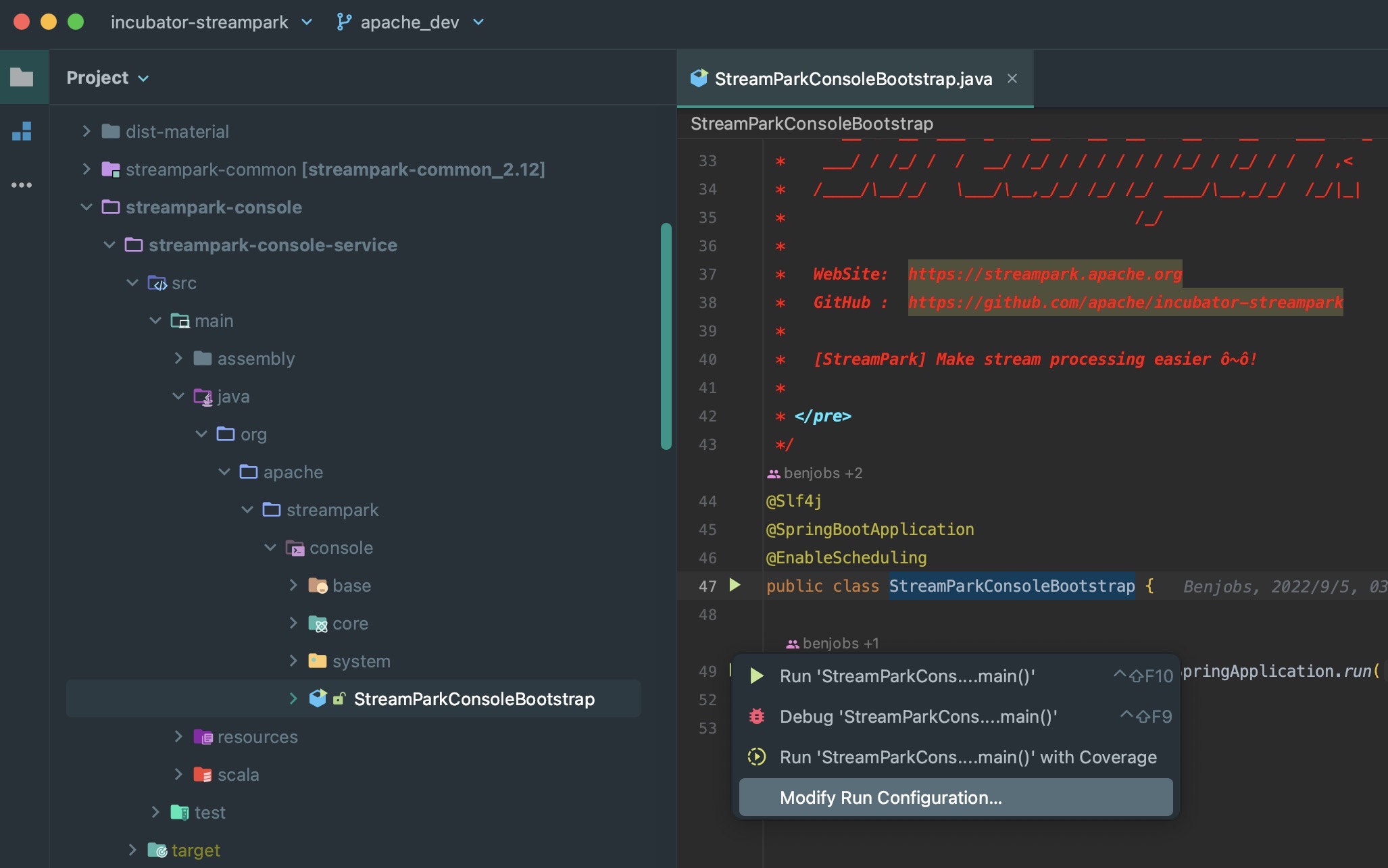Open the streampark.apache.org website link

click(1044, 274)
